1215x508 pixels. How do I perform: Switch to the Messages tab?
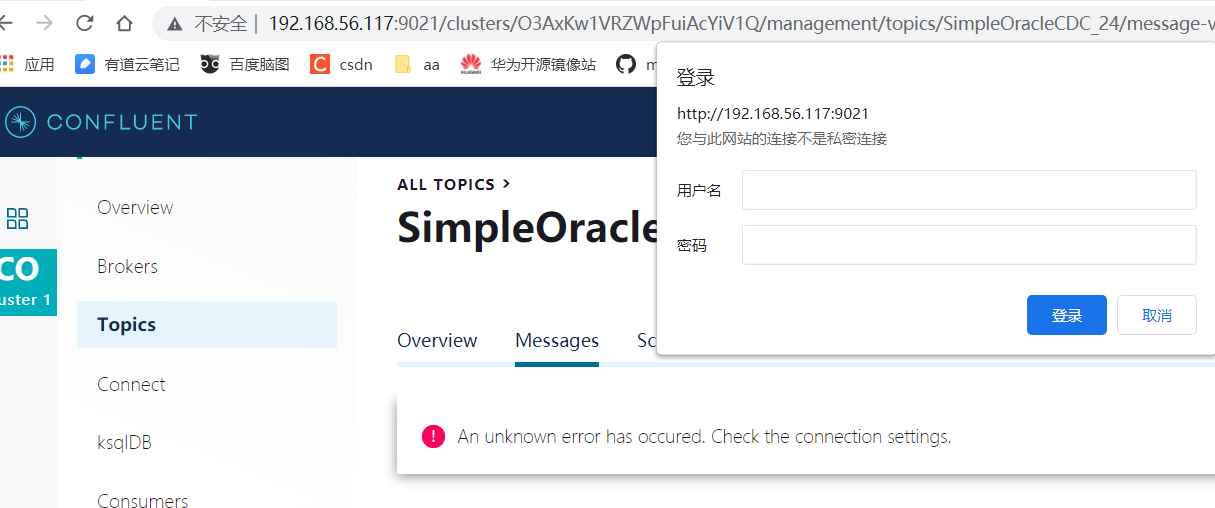[557, 340]
